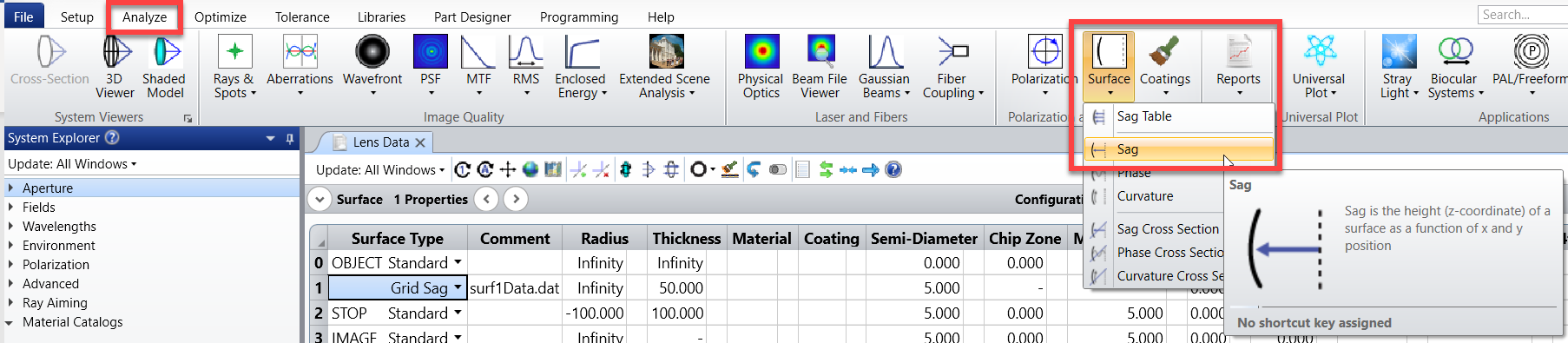Viewport: 1568px width, 343px height.
Task: Open the Aberrations menu
Action: point(300,65)
